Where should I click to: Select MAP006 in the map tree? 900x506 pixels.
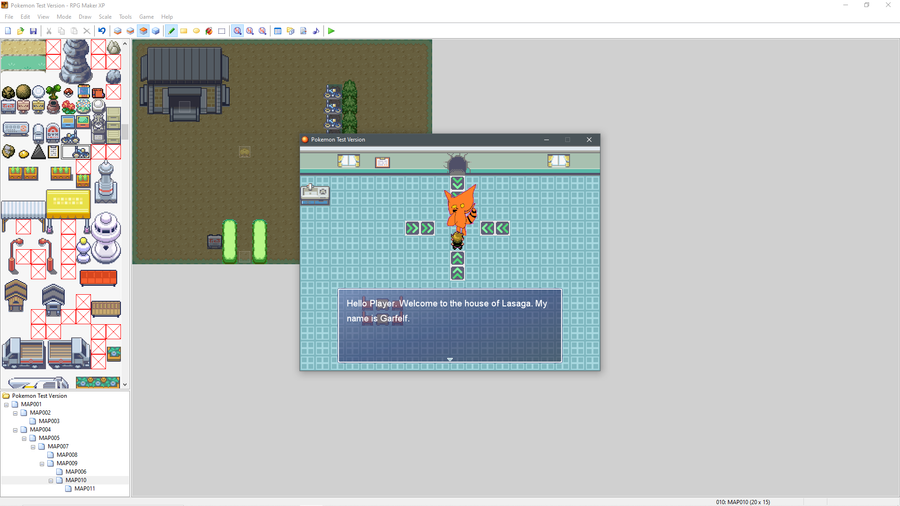(76, 472)
